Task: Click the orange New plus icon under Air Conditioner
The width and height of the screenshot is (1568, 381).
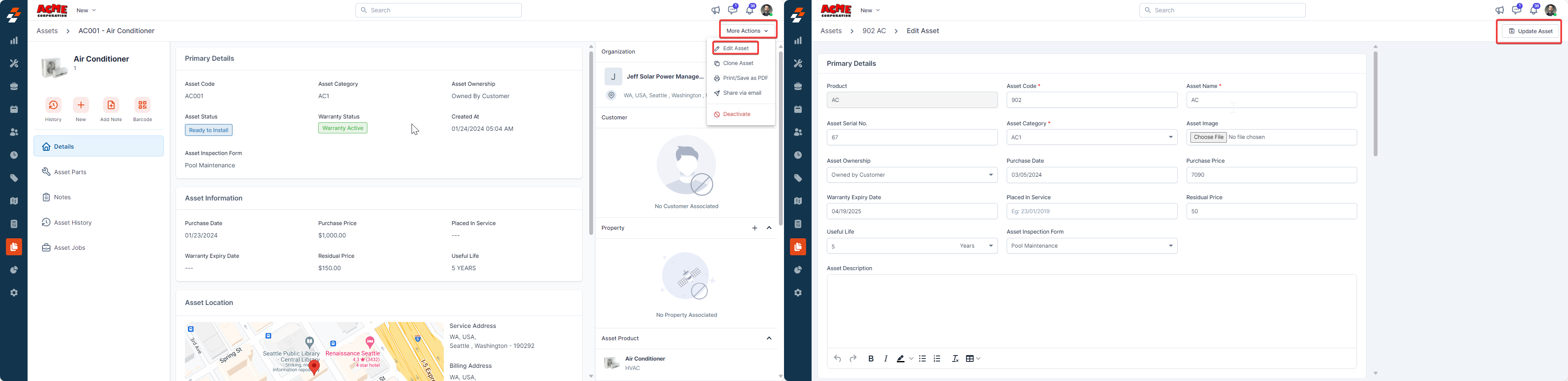Action: click(x=81, y=105)
